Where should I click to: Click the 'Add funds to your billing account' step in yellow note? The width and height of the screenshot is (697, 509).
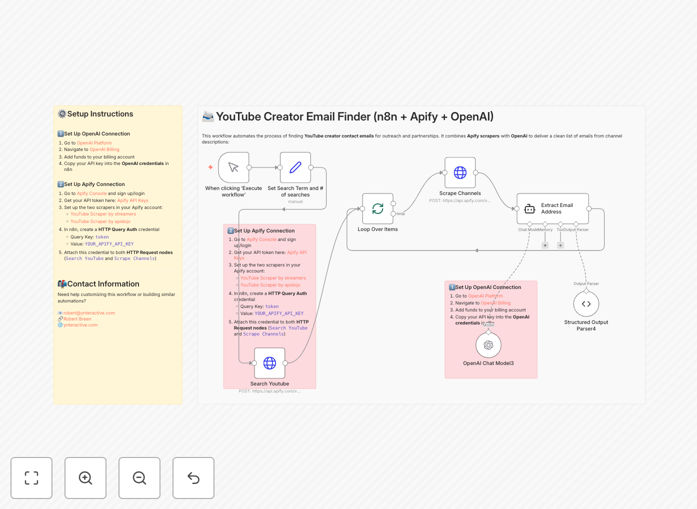99,157
